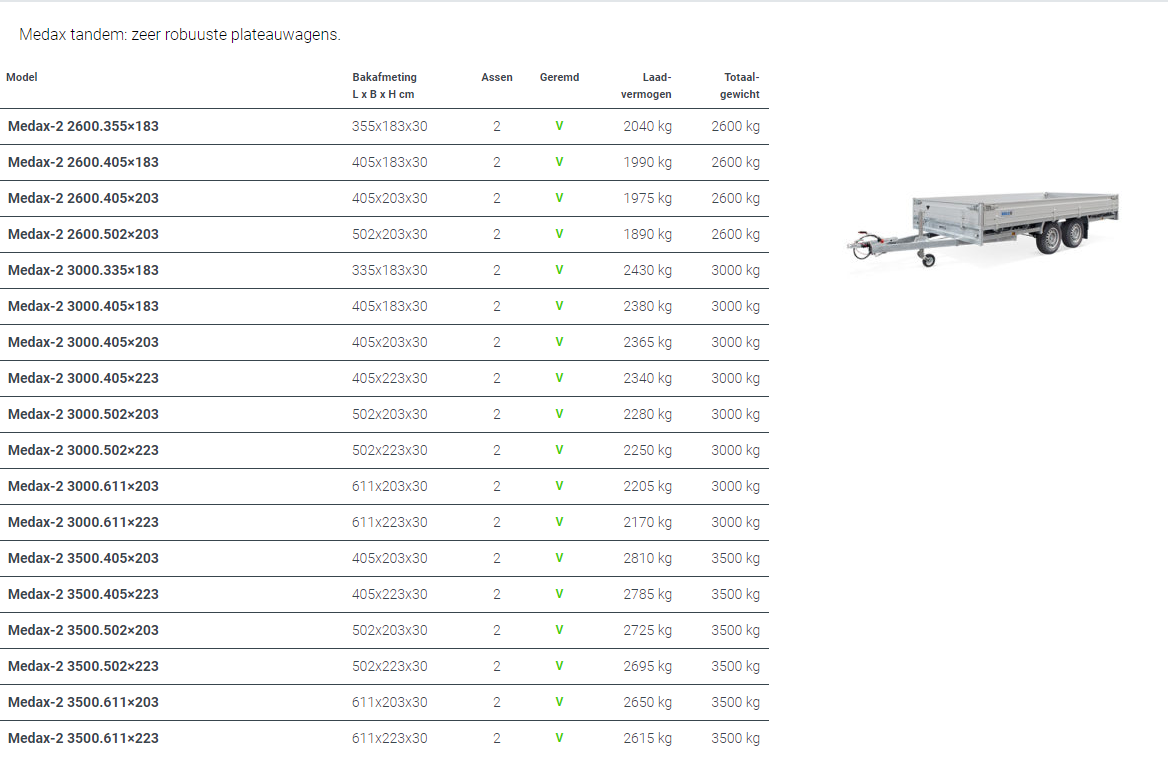1168x771 pixels.
Task: Click the Model column header
Action: coord(22,77)
